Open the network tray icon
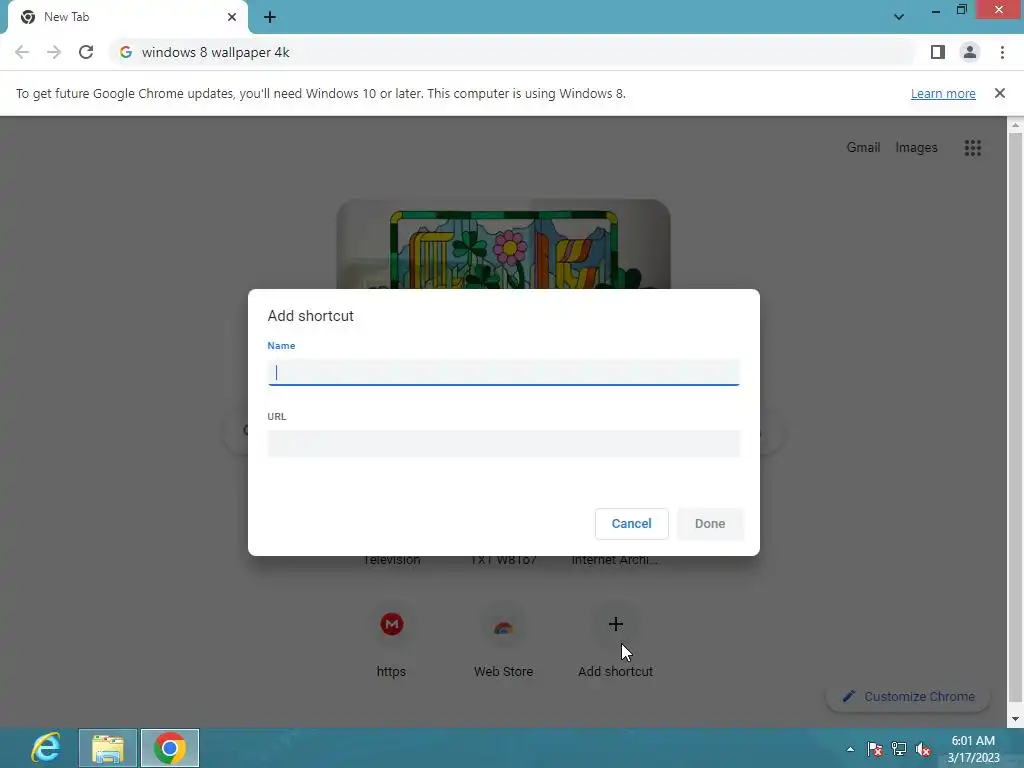This screenshot has width=1024, height=768. (x=899, y=749)
